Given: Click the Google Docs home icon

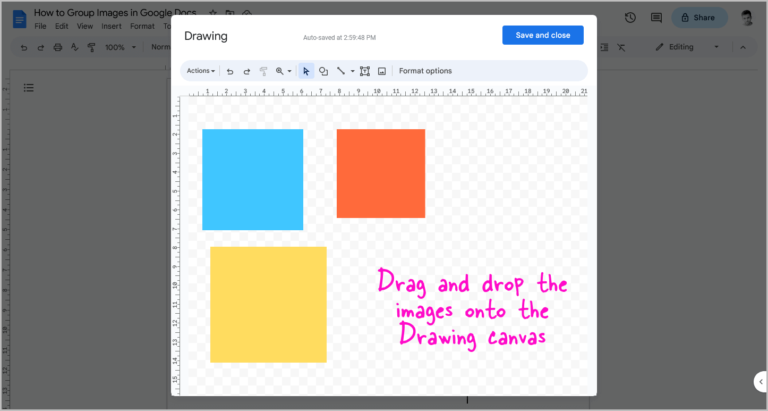Looking at the screenshot, I should [20, 19].
